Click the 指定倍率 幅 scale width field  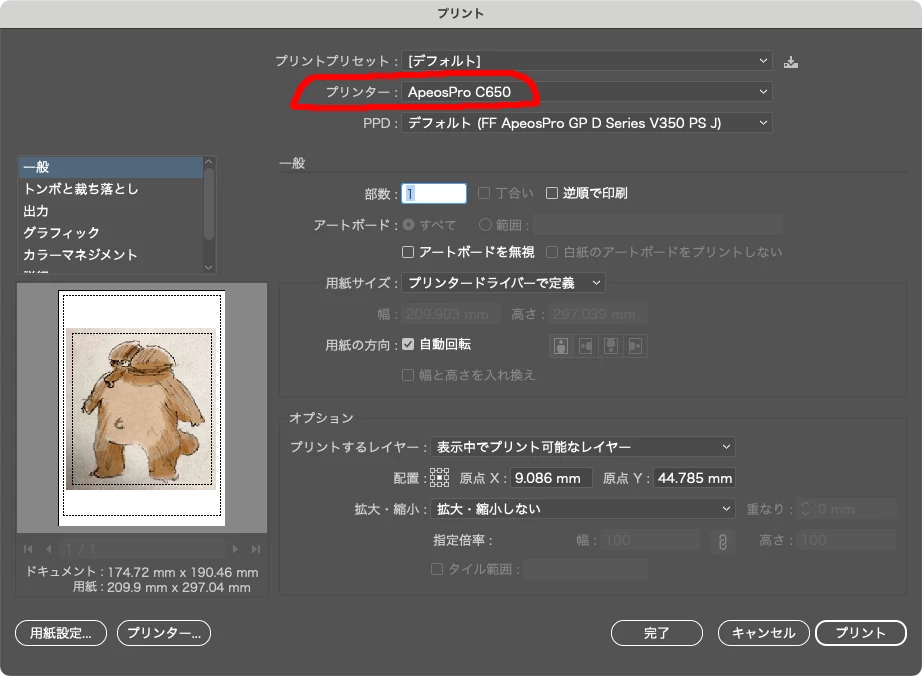tap(650, 540)
